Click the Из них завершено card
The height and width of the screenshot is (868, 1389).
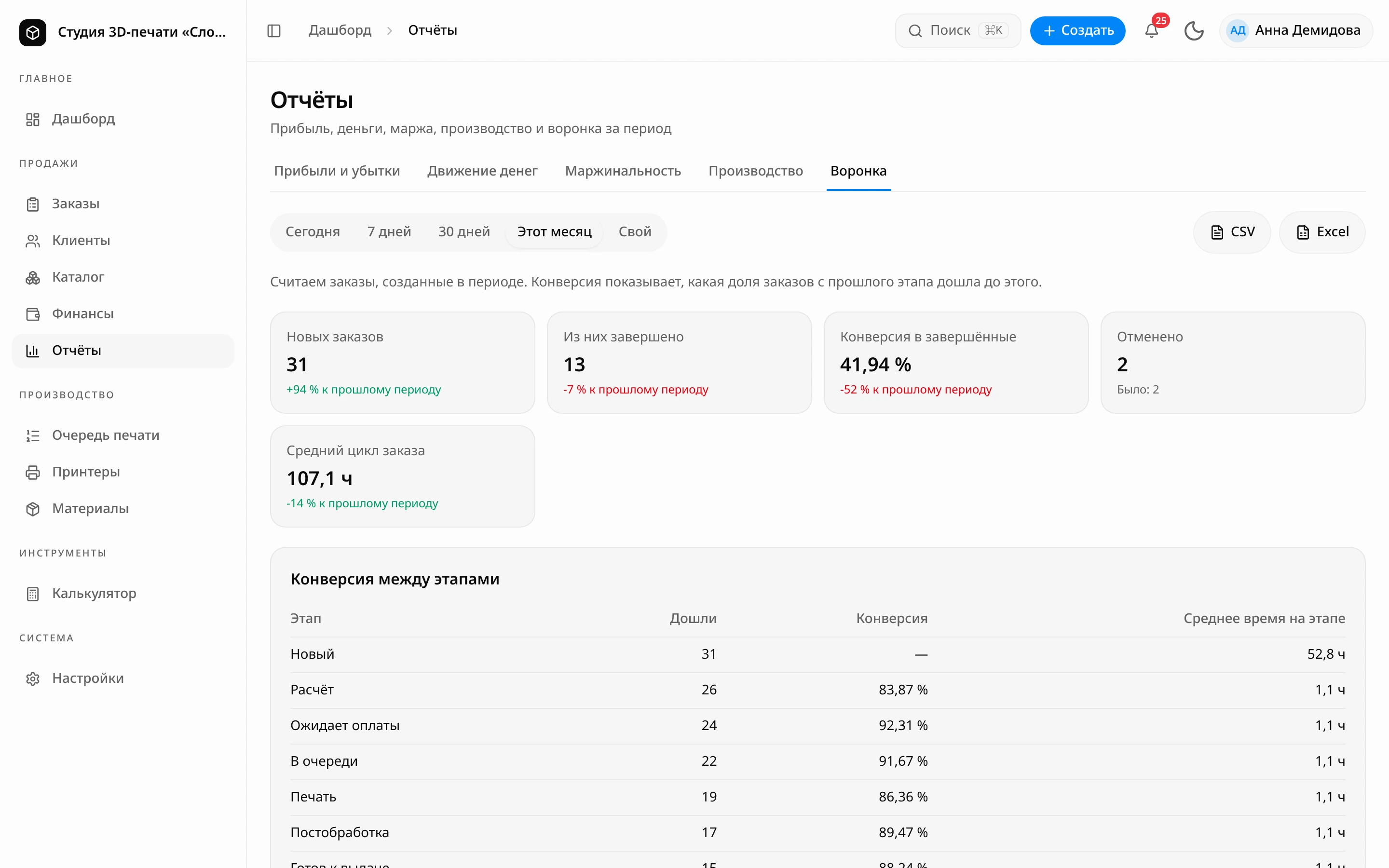click(x=679, y=362)
